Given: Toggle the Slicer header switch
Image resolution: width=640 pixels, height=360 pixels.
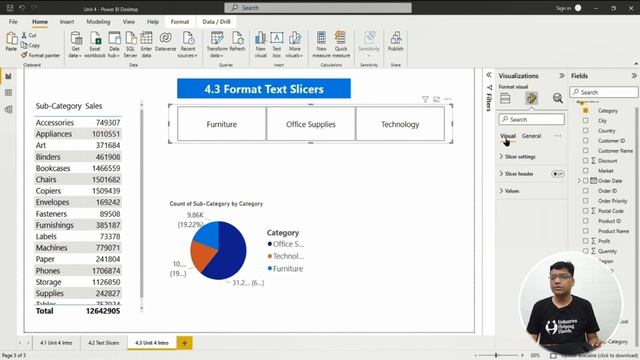Looking at the screenshot, I should 558,174.
